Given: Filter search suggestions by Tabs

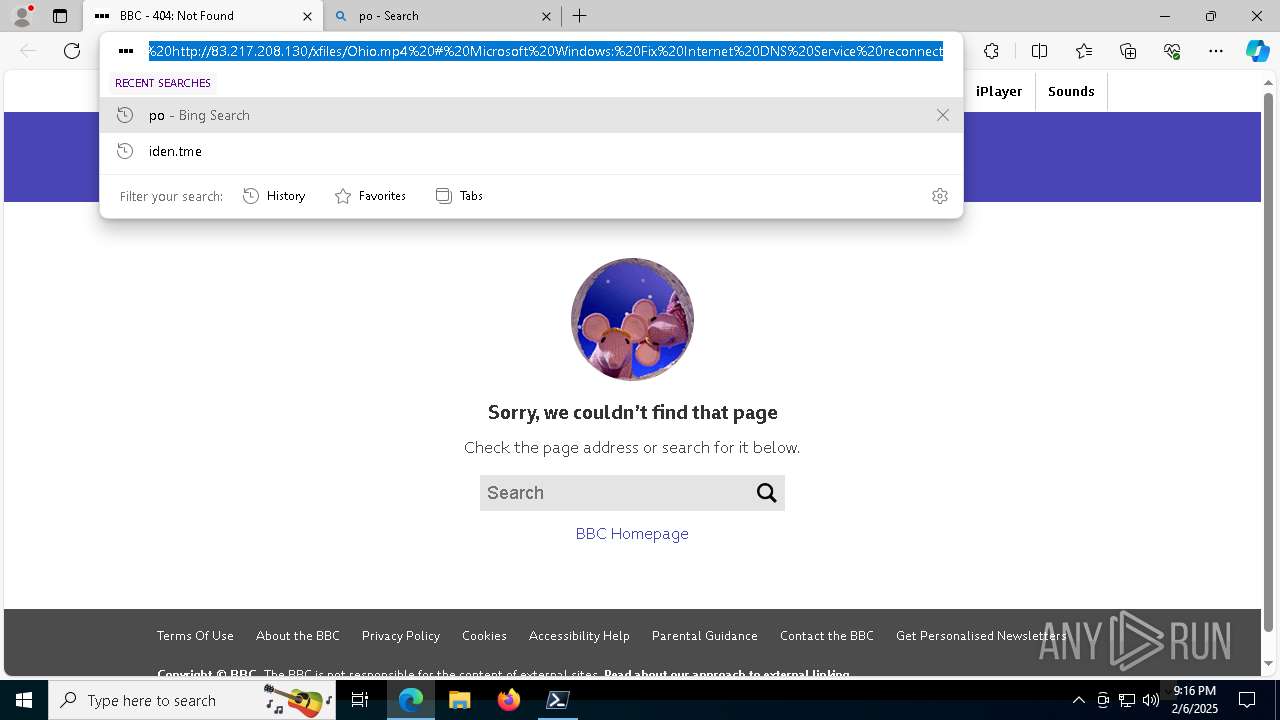Looking at the screenshot, I should [459, 196].
